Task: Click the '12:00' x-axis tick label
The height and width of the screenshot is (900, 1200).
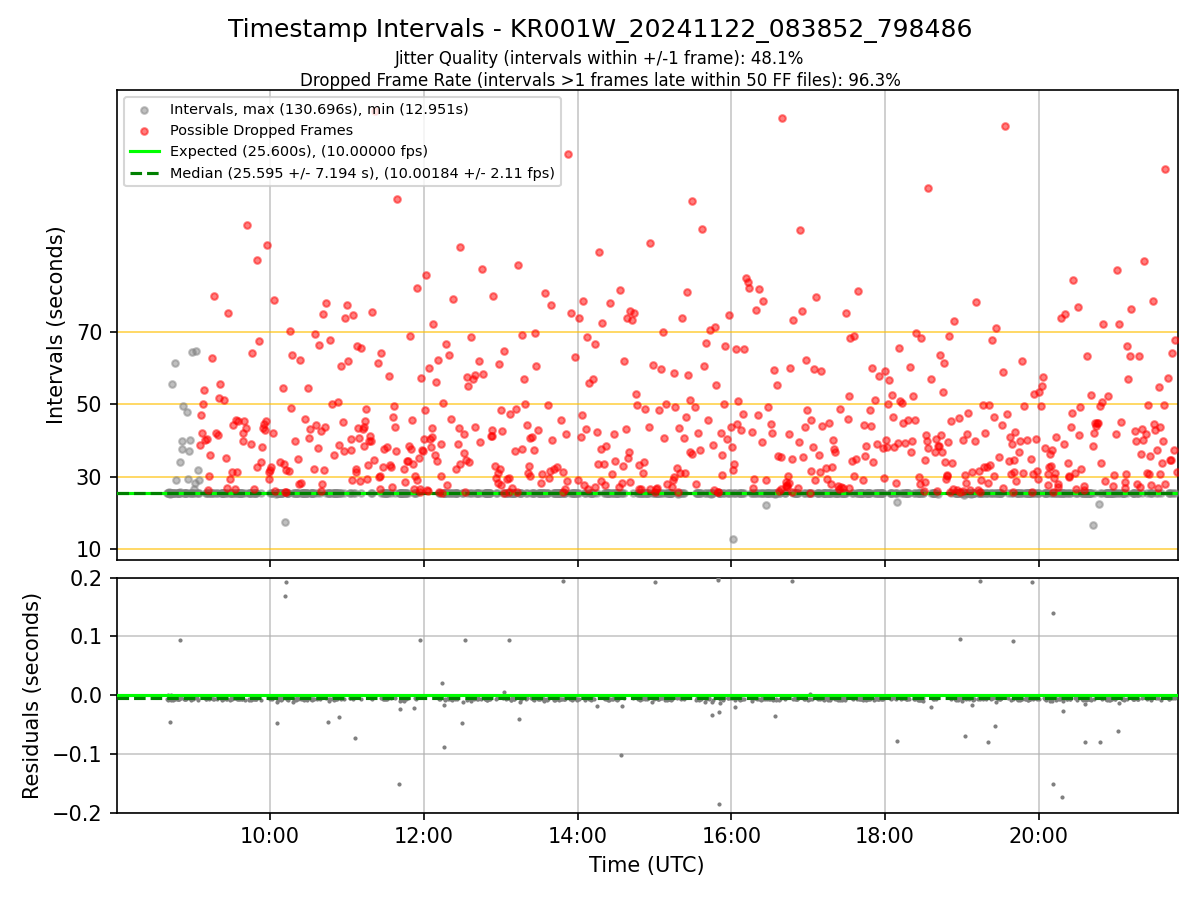Action: pos(424,835)
